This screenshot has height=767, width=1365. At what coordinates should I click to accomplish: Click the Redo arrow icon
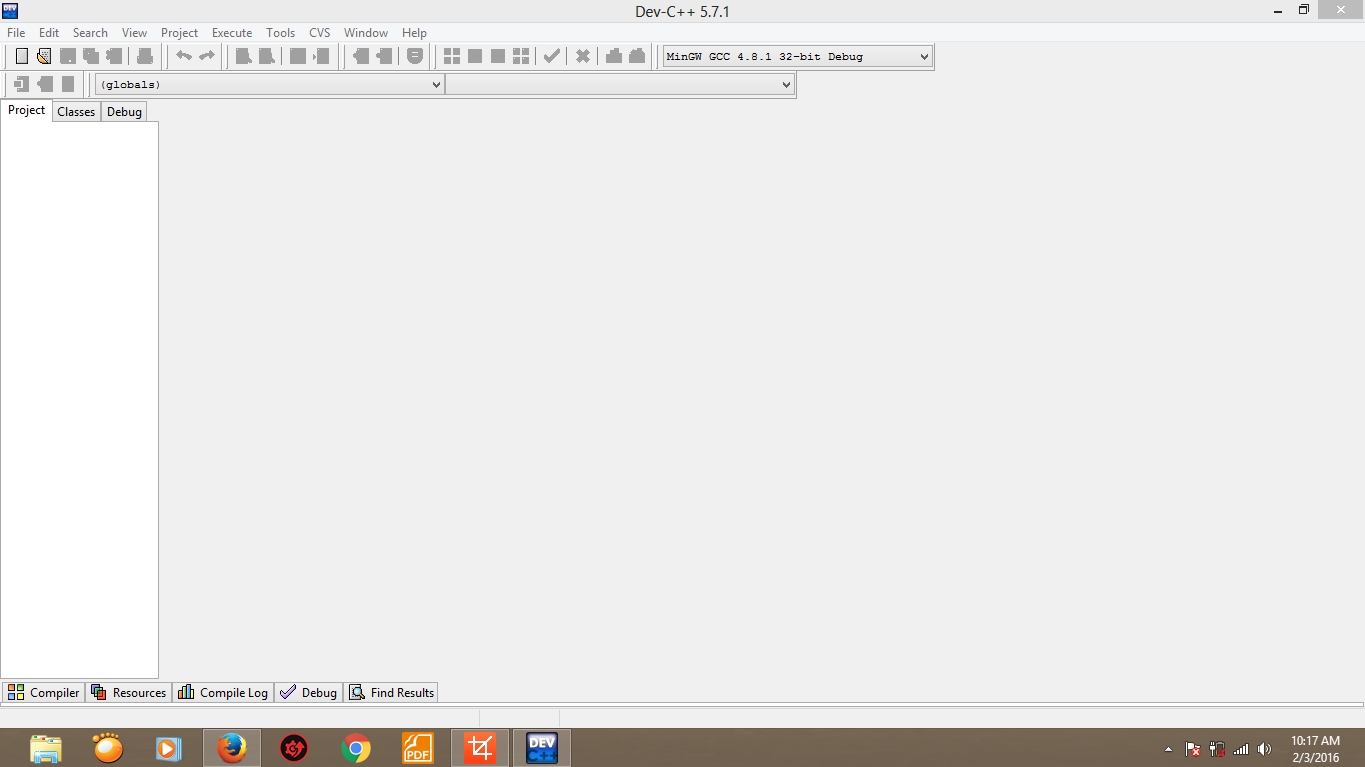pyautogui.click(x=207, y=56)
